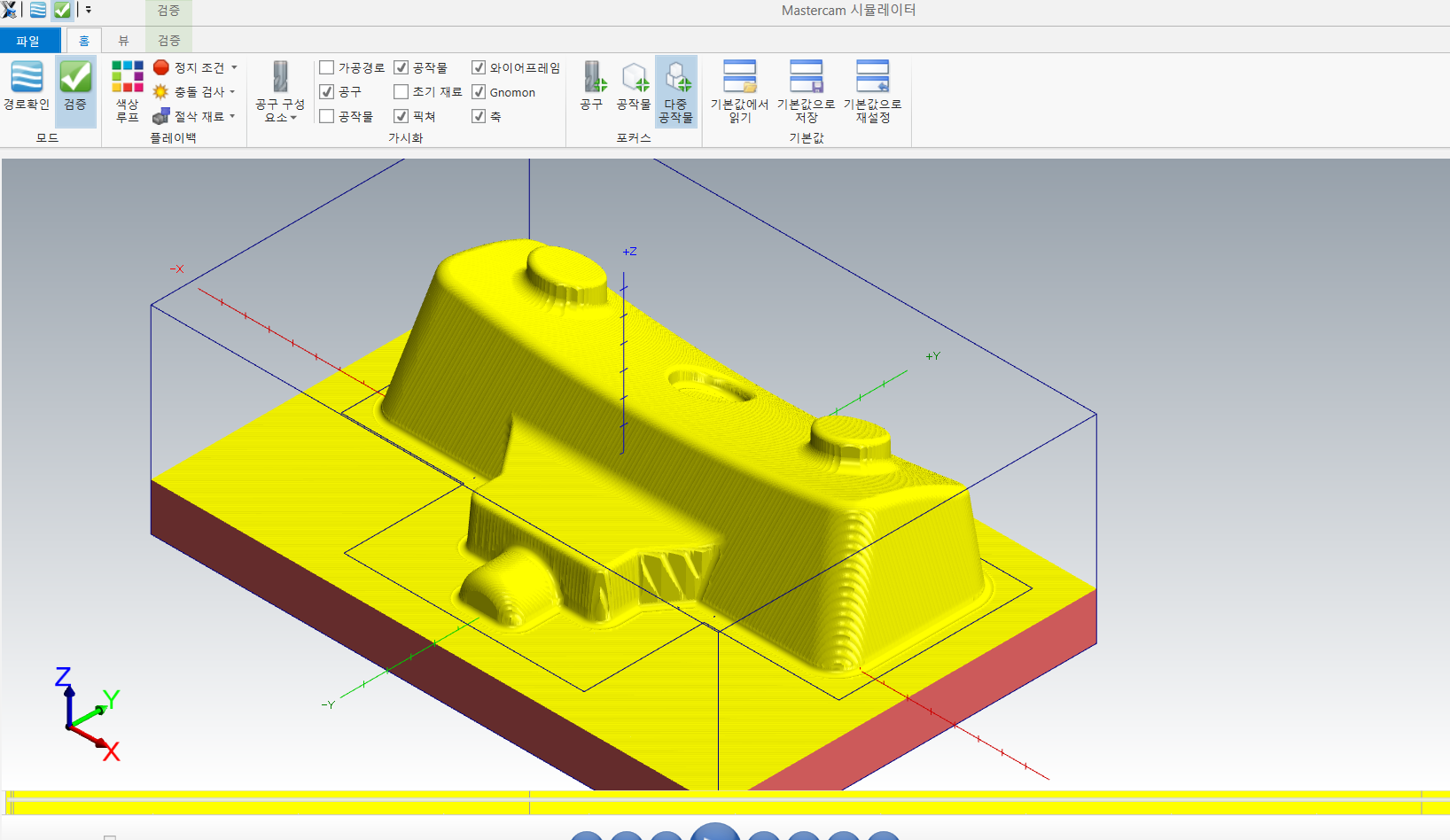Image resolution: width=1450 pixels, height=840 pixels.
Task: Uncheck 축 axes checkbox
Action: pyautogui.click(x=479, y=116)
